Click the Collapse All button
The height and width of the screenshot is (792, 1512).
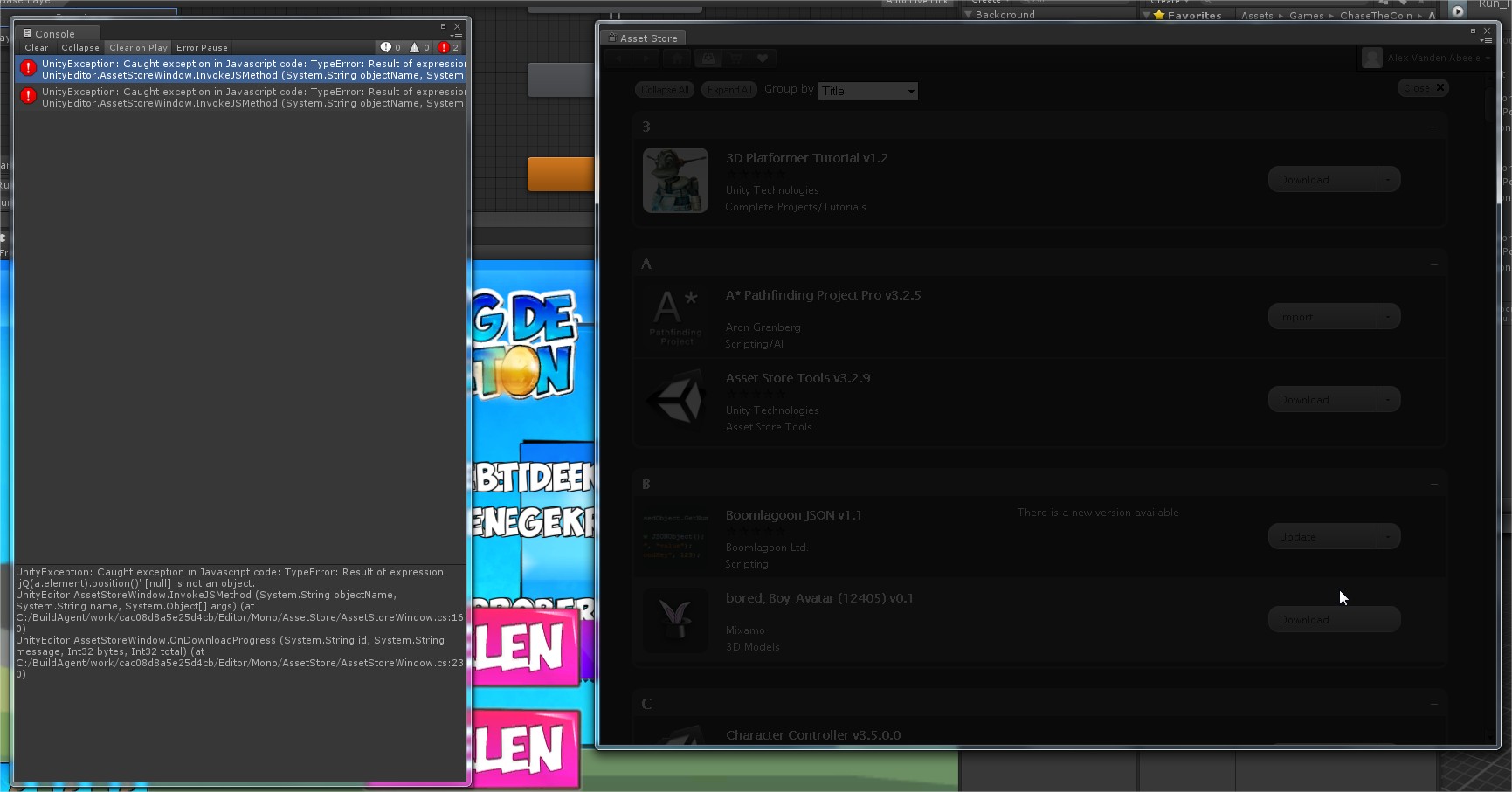coord(665,90)
